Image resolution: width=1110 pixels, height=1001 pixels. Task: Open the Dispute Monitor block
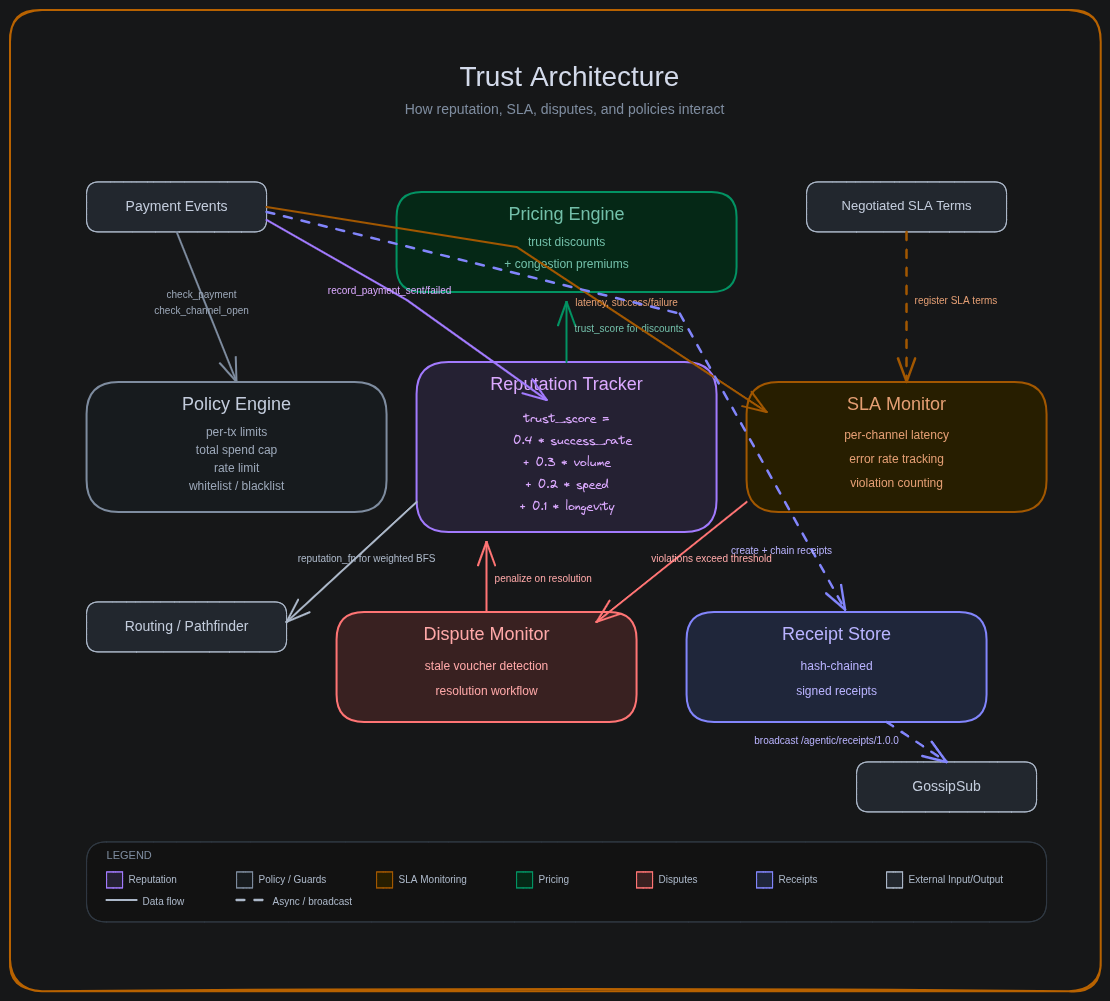point(486,666)
